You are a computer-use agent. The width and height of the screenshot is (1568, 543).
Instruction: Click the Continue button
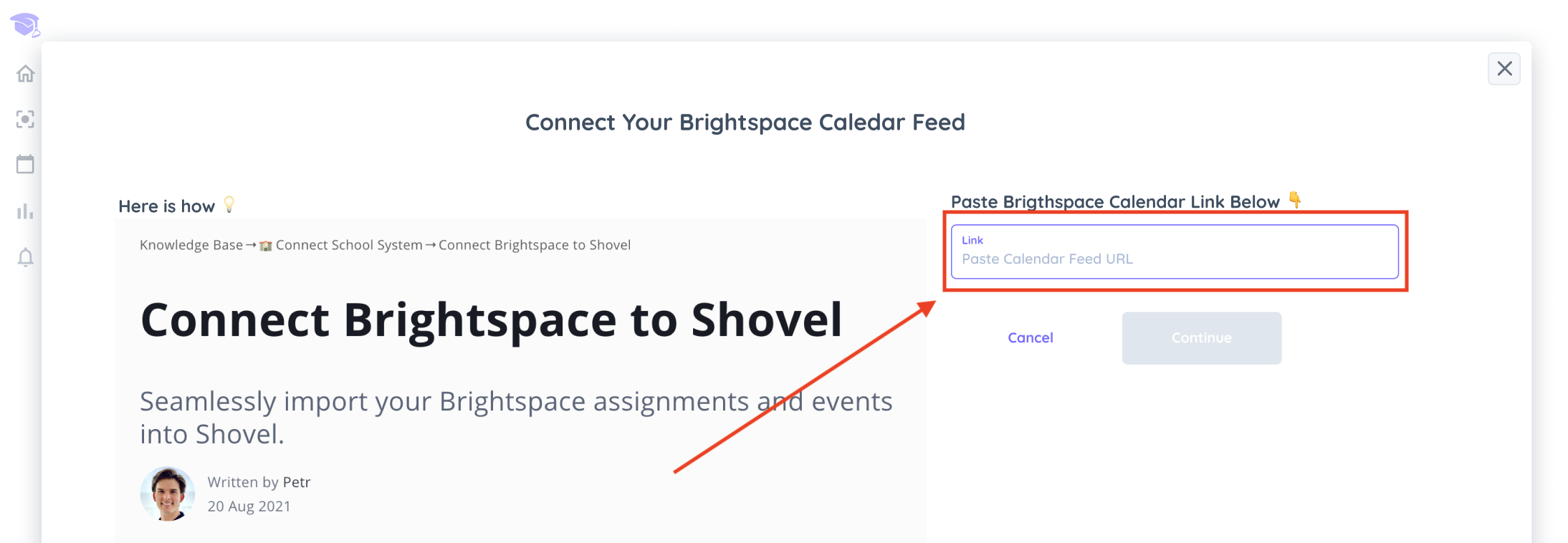pos(1202,338)
